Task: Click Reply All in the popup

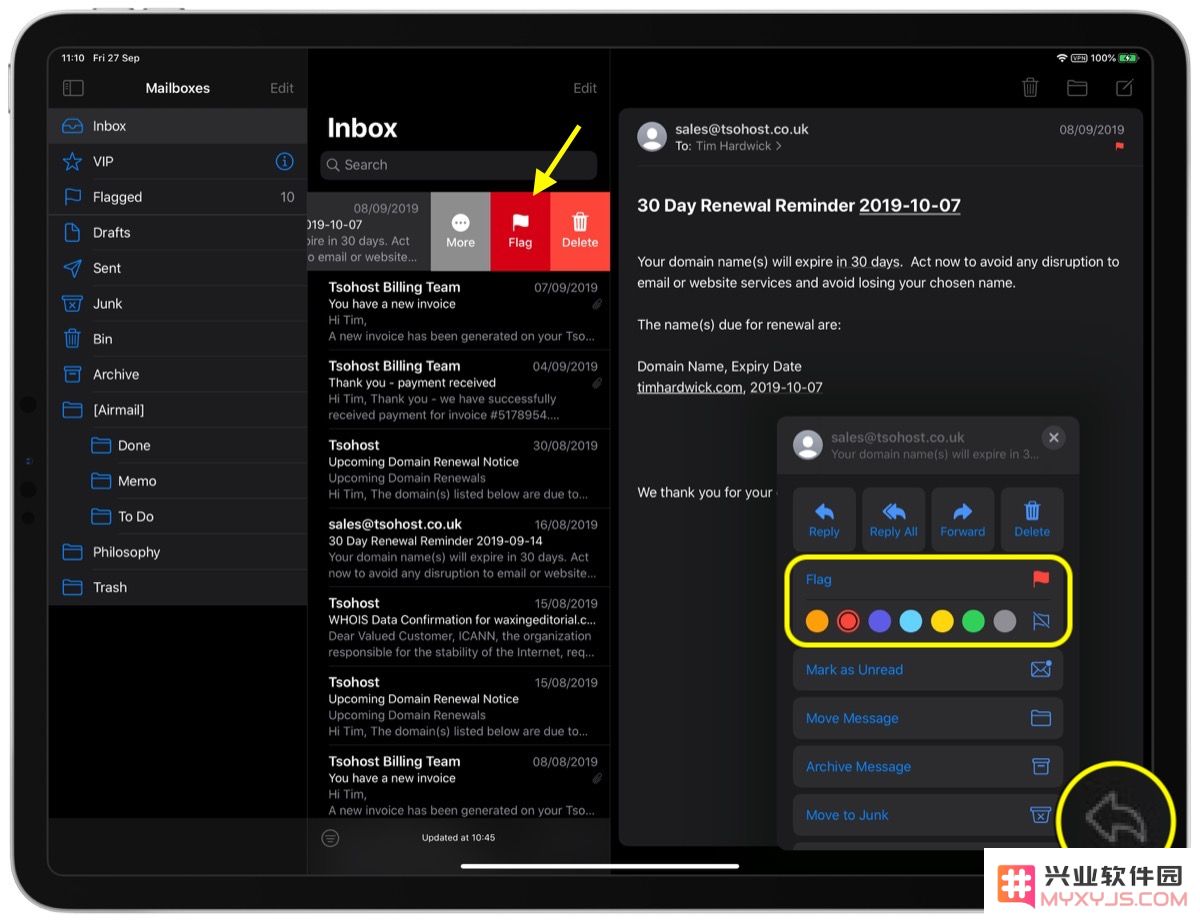Action: click(893, 519)
